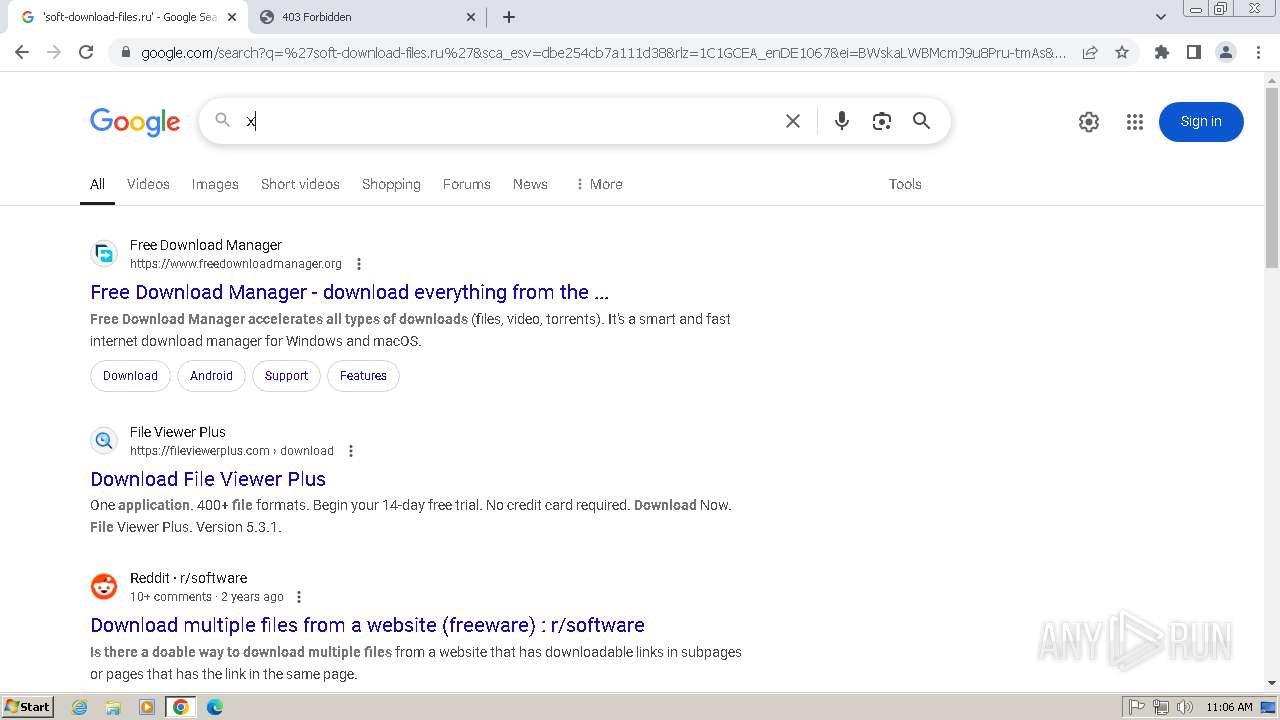Viewport: 1280px width, 720px height.
Task: Open Download File Viewer Plus link
Action: [x=208, y=479]
